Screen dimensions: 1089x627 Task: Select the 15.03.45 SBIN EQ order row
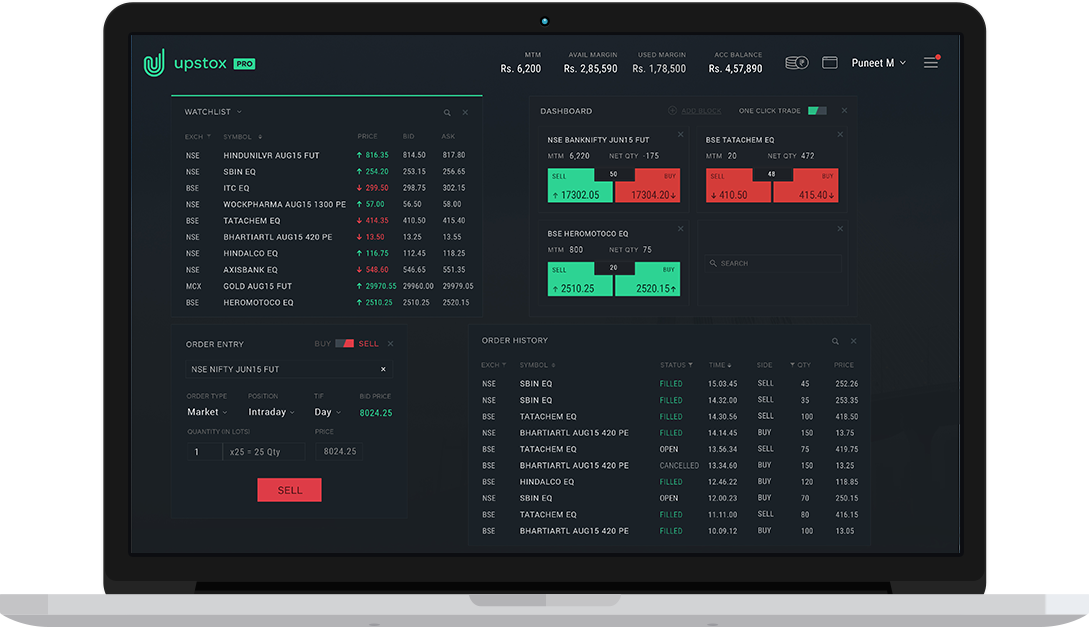click(670, 384)
